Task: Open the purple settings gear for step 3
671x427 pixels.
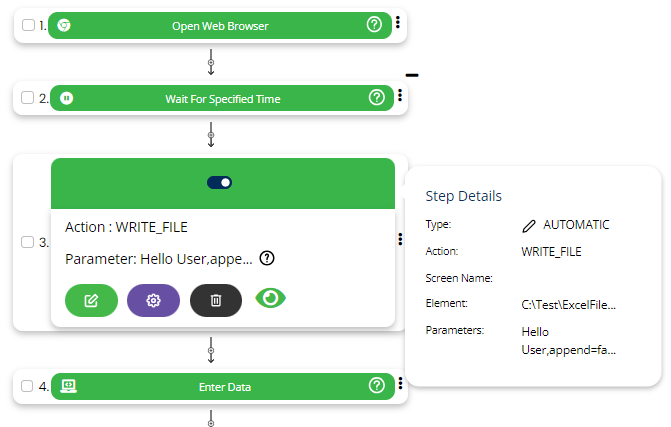Action: tap(153, 300)
